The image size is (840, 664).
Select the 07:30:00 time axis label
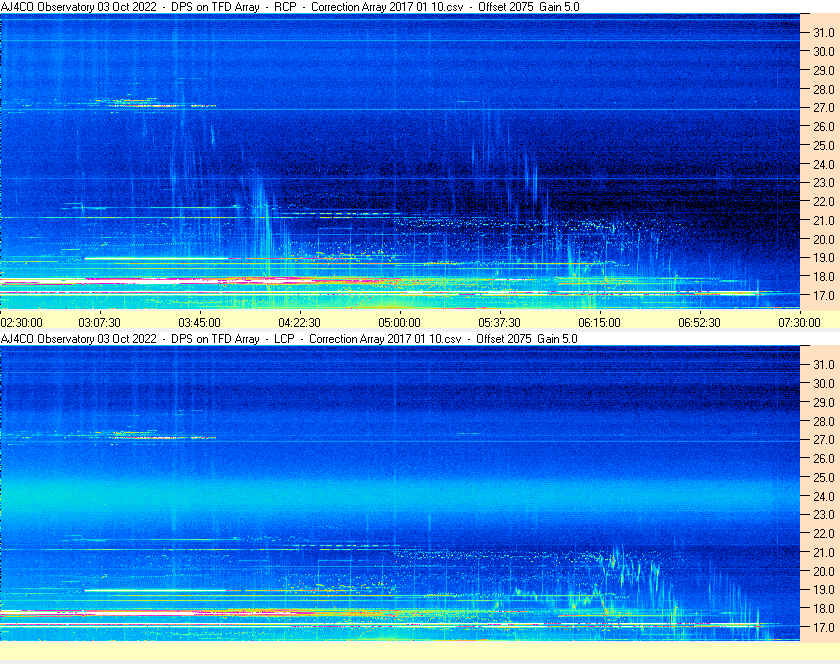pos(799,323)
